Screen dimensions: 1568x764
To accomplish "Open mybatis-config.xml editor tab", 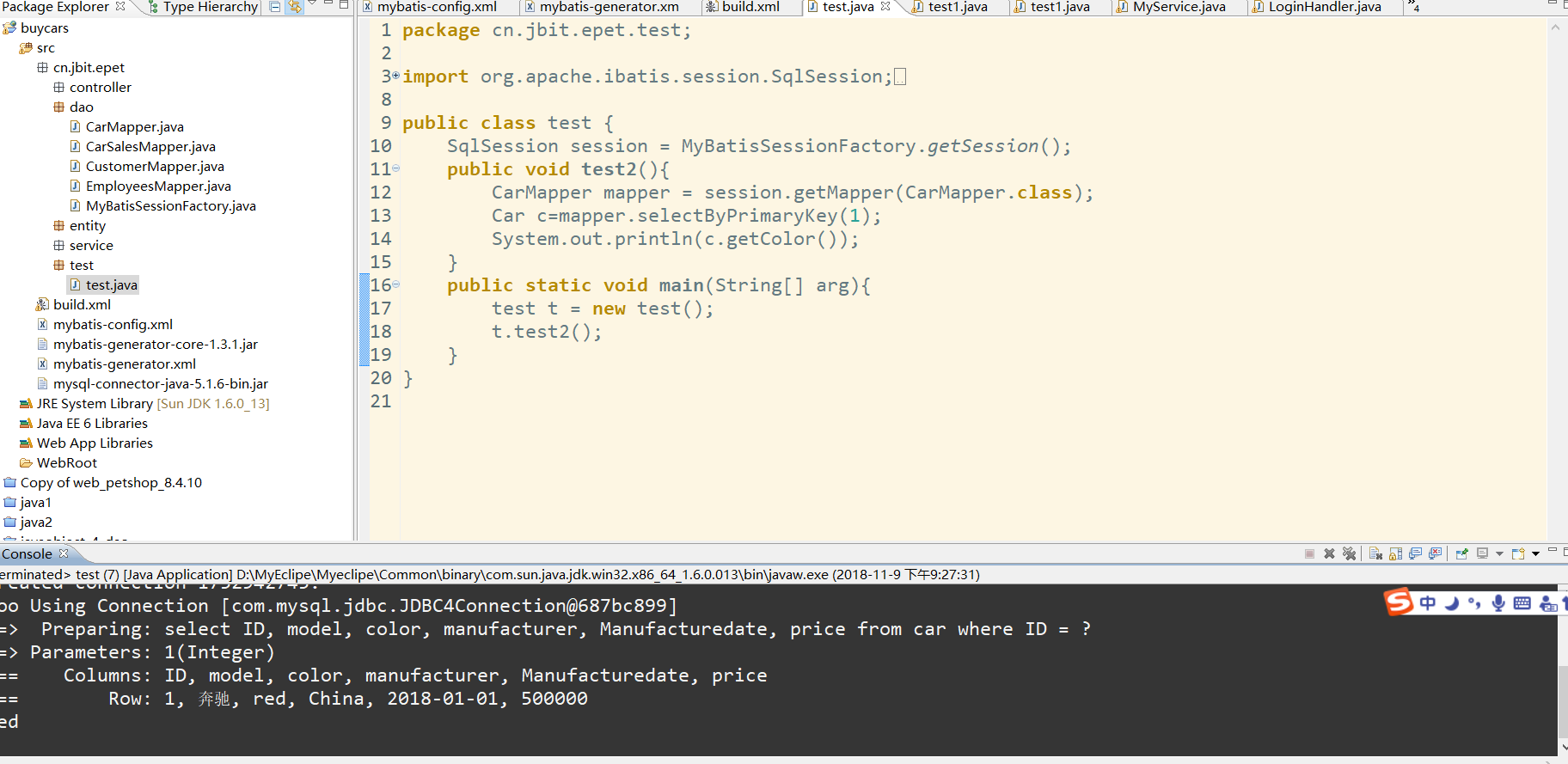I will point(437,7).
